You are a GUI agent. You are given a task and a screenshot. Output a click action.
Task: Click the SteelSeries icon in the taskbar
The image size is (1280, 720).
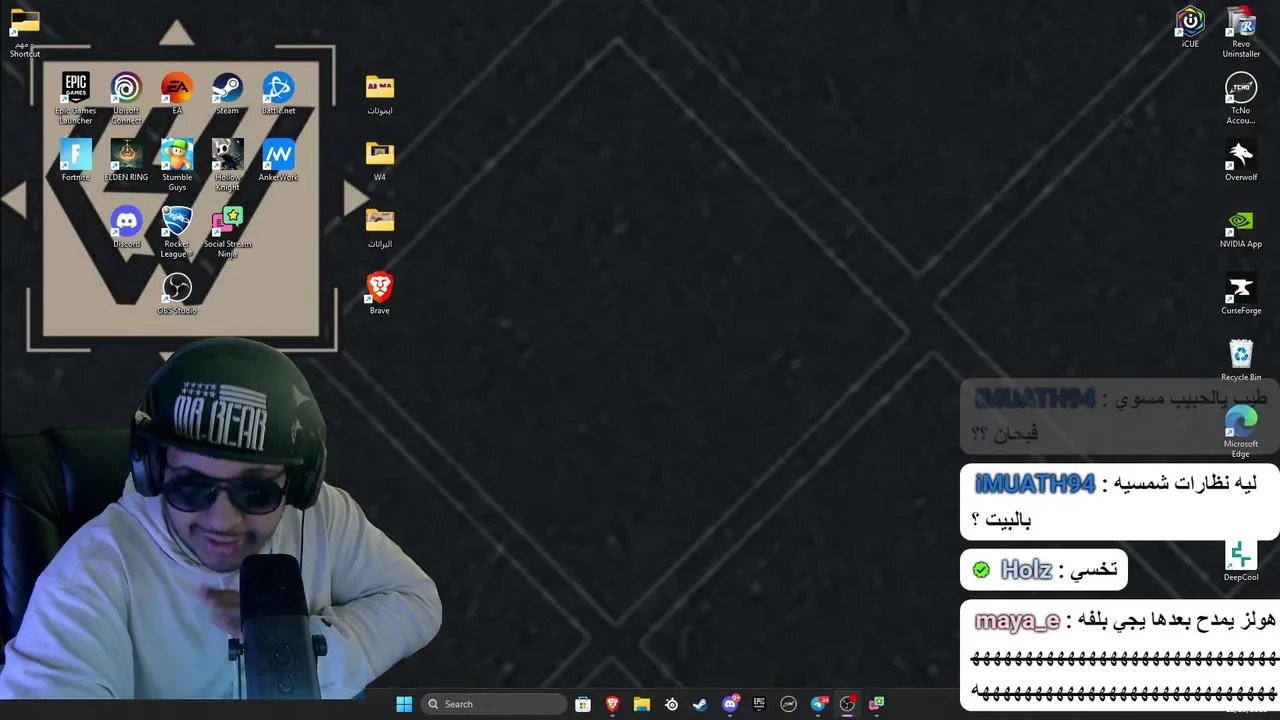[671, 704]
